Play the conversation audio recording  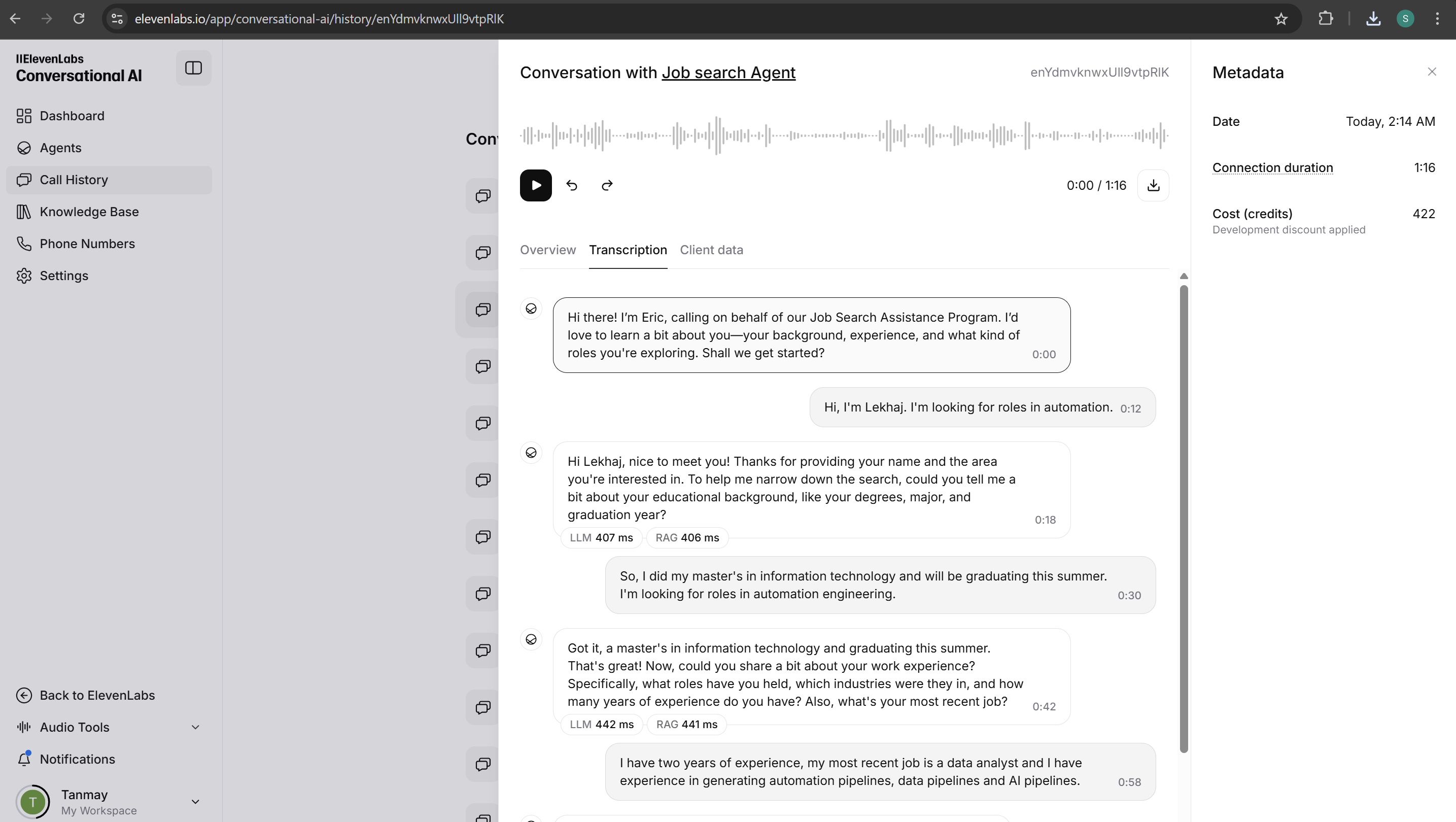(x=535, y=185)
